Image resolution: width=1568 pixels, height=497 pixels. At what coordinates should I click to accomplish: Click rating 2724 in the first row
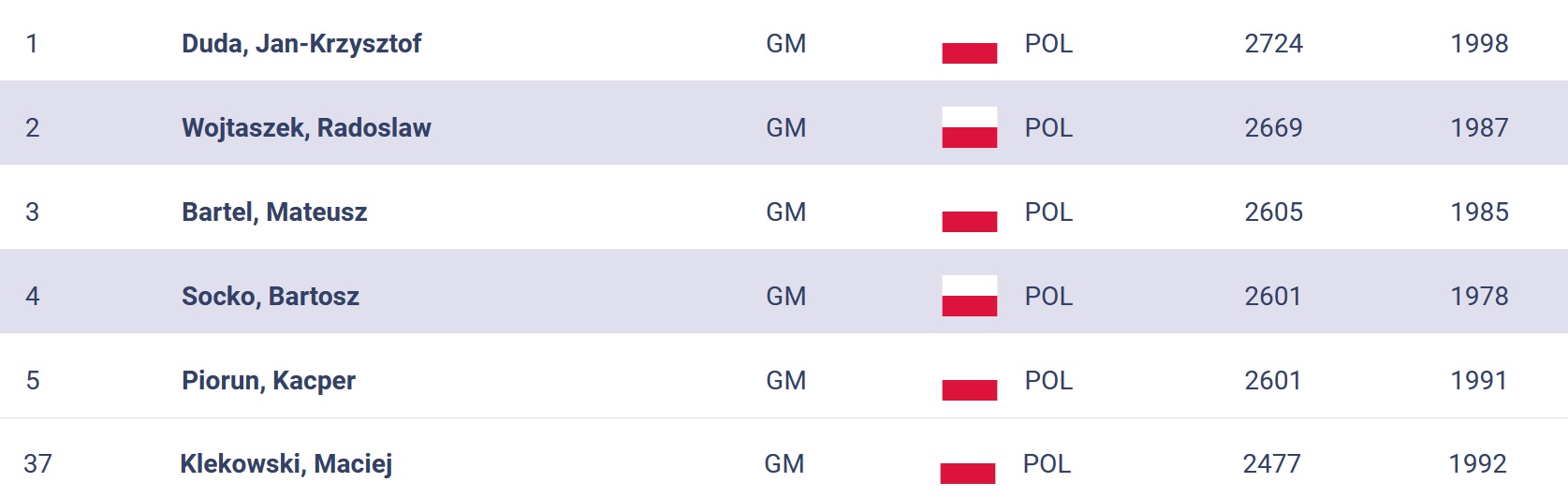pyautogui.click(x=1273, y=44)
